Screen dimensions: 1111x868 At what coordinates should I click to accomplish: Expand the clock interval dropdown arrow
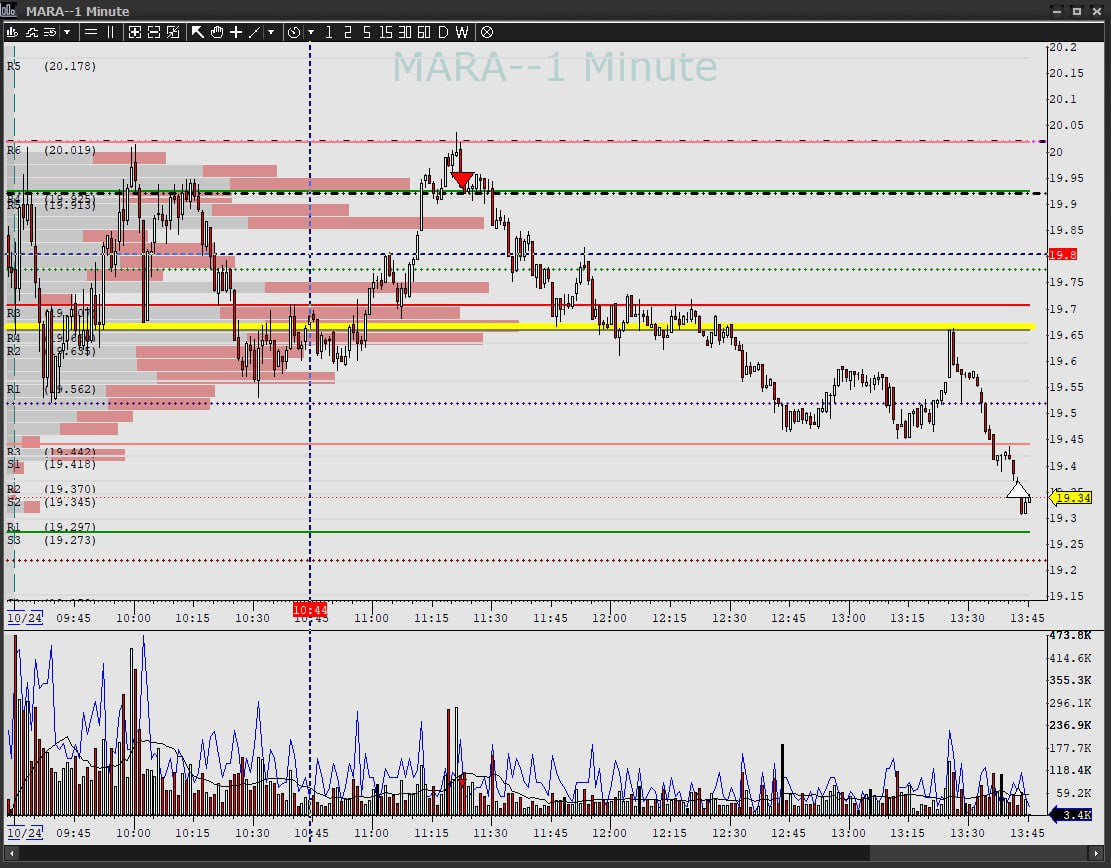(x=311, y=32)
